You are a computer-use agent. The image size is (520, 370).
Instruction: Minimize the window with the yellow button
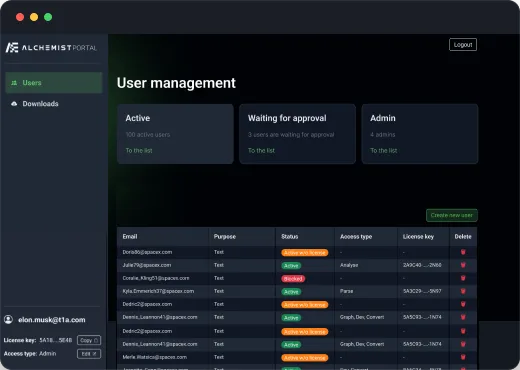tap(34, 17)
